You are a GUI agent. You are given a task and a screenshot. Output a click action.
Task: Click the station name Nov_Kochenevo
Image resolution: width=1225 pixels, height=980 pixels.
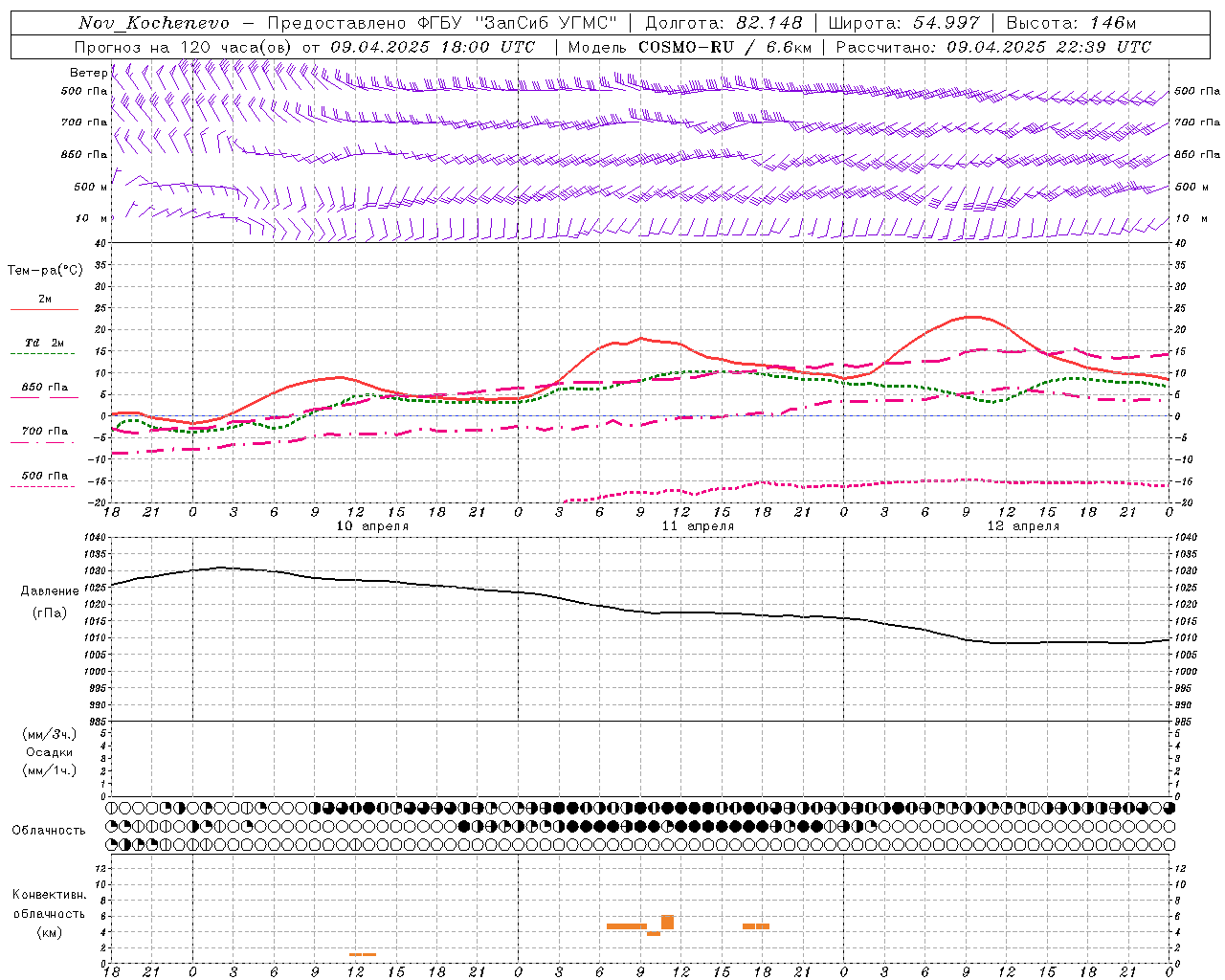(154, 23)
